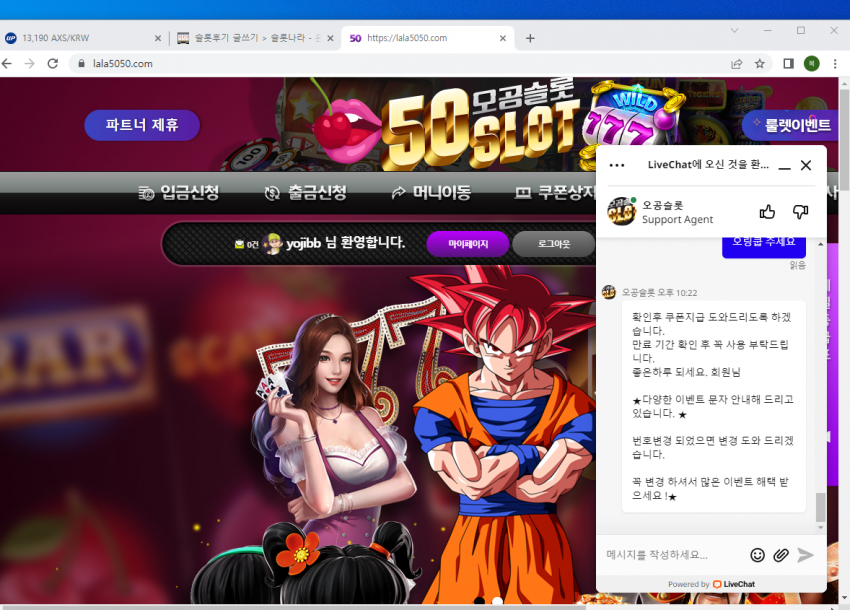Open the message inbox envelope icon
The image size is (850, 610).
(x=239, y=245)
